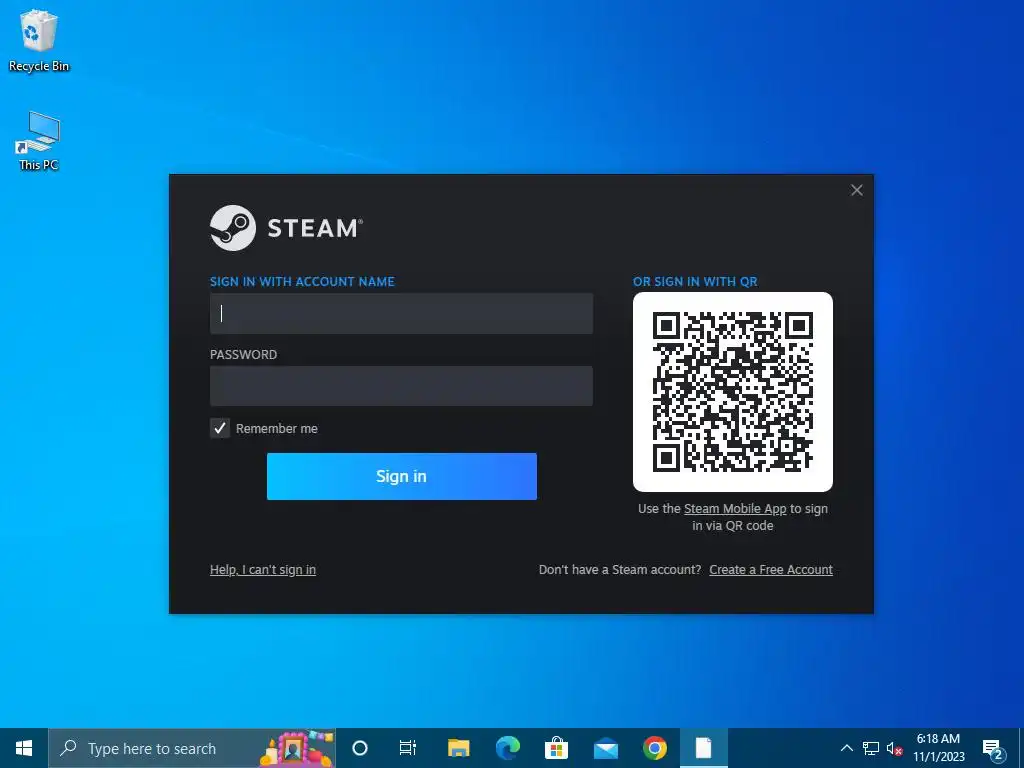Screen dimensions: 1024x768
Task: Open the Mail app from taskbar
Action: [605, 748]
